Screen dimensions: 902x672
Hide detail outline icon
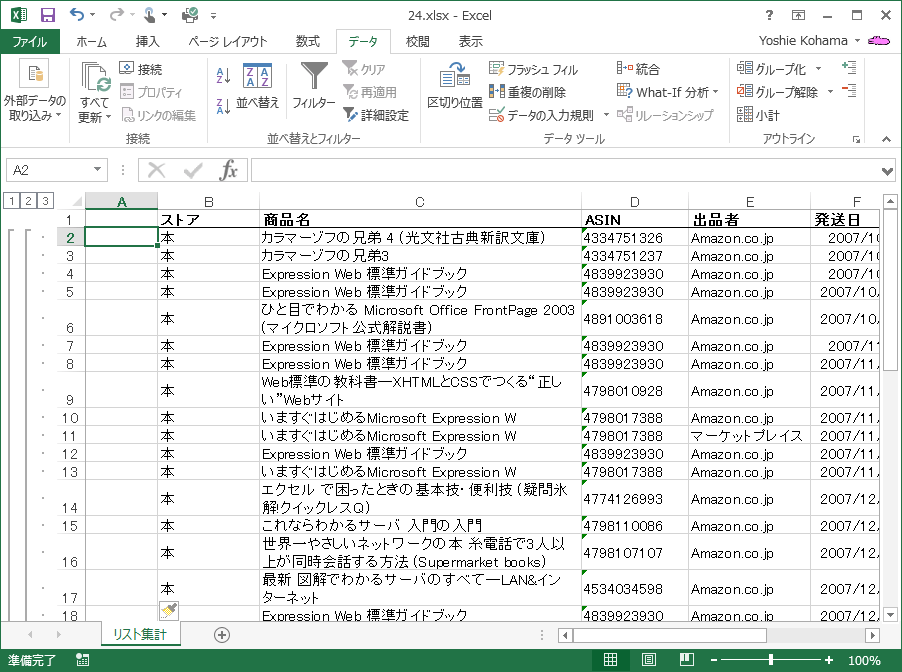(849, 90)
